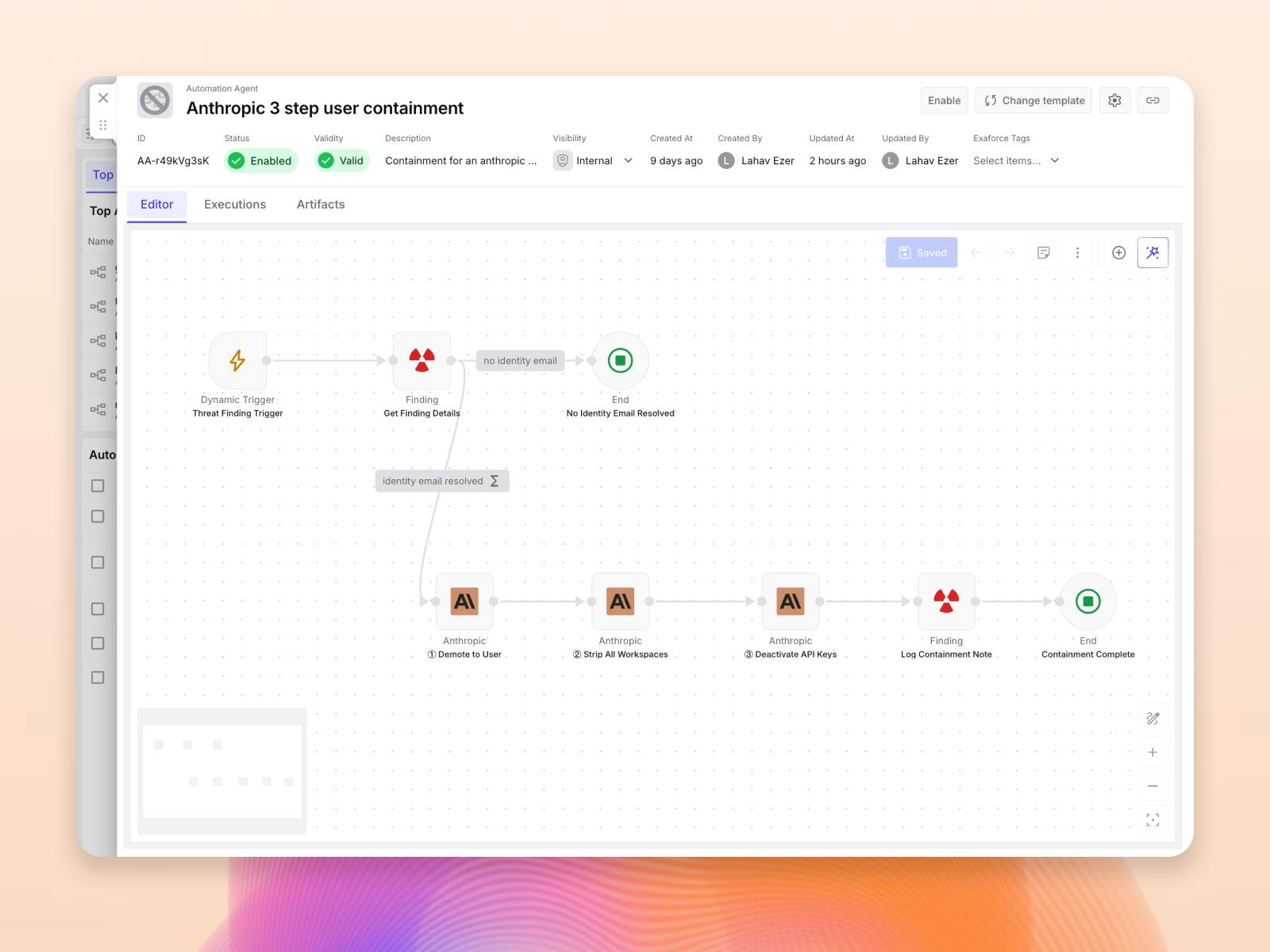Select the Top tab in background list
Screen dimensions: 1270x952
pyautogui.click(x=102, y=175)
